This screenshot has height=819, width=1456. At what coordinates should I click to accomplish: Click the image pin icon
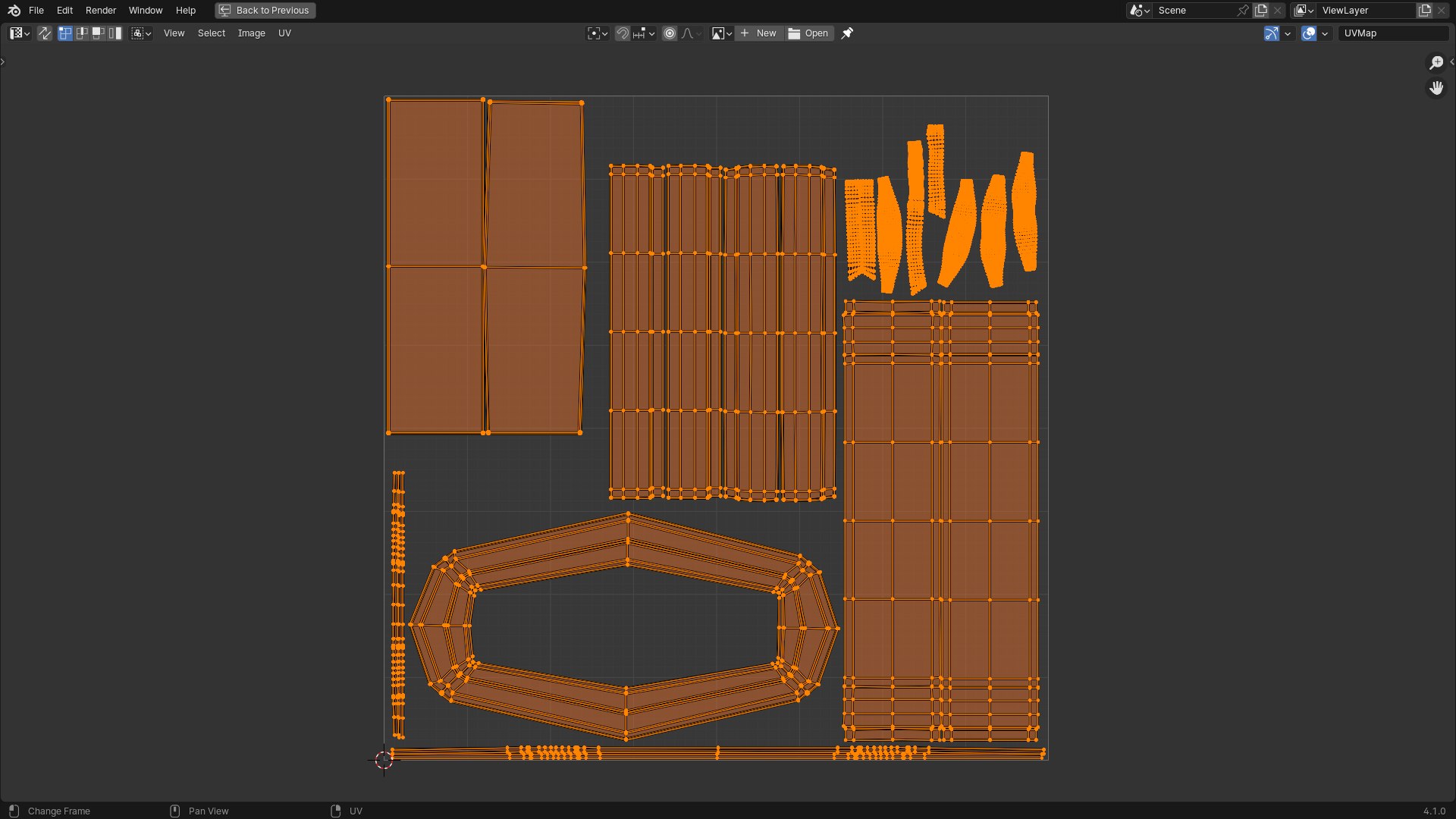pyautogui.click(x=847, y=33)
